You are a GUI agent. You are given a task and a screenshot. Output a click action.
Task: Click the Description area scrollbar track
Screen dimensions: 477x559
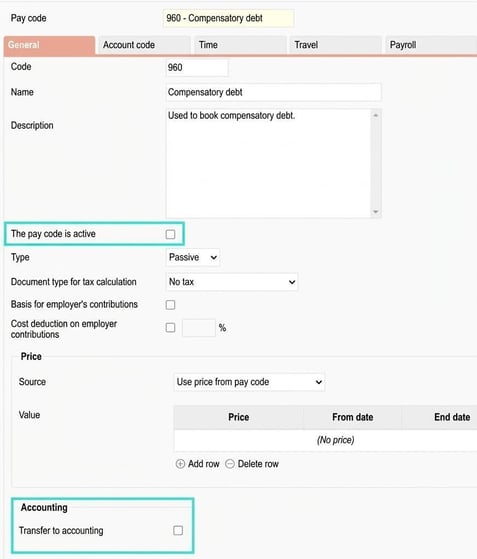click(x=375, y=164)
